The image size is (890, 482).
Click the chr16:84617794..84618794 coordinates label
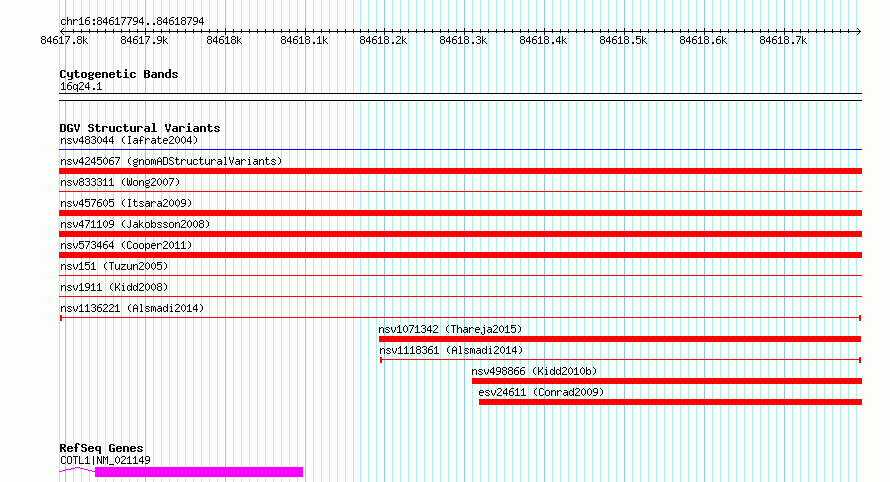(132, 21)
